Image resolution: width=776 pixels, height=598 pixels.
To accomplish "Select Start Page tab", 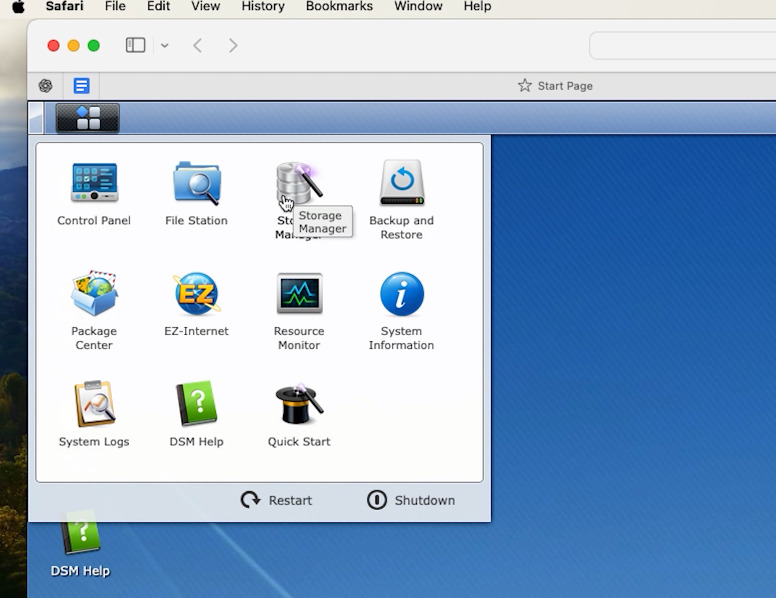I will pyautogui.click(x=555, y=86).
